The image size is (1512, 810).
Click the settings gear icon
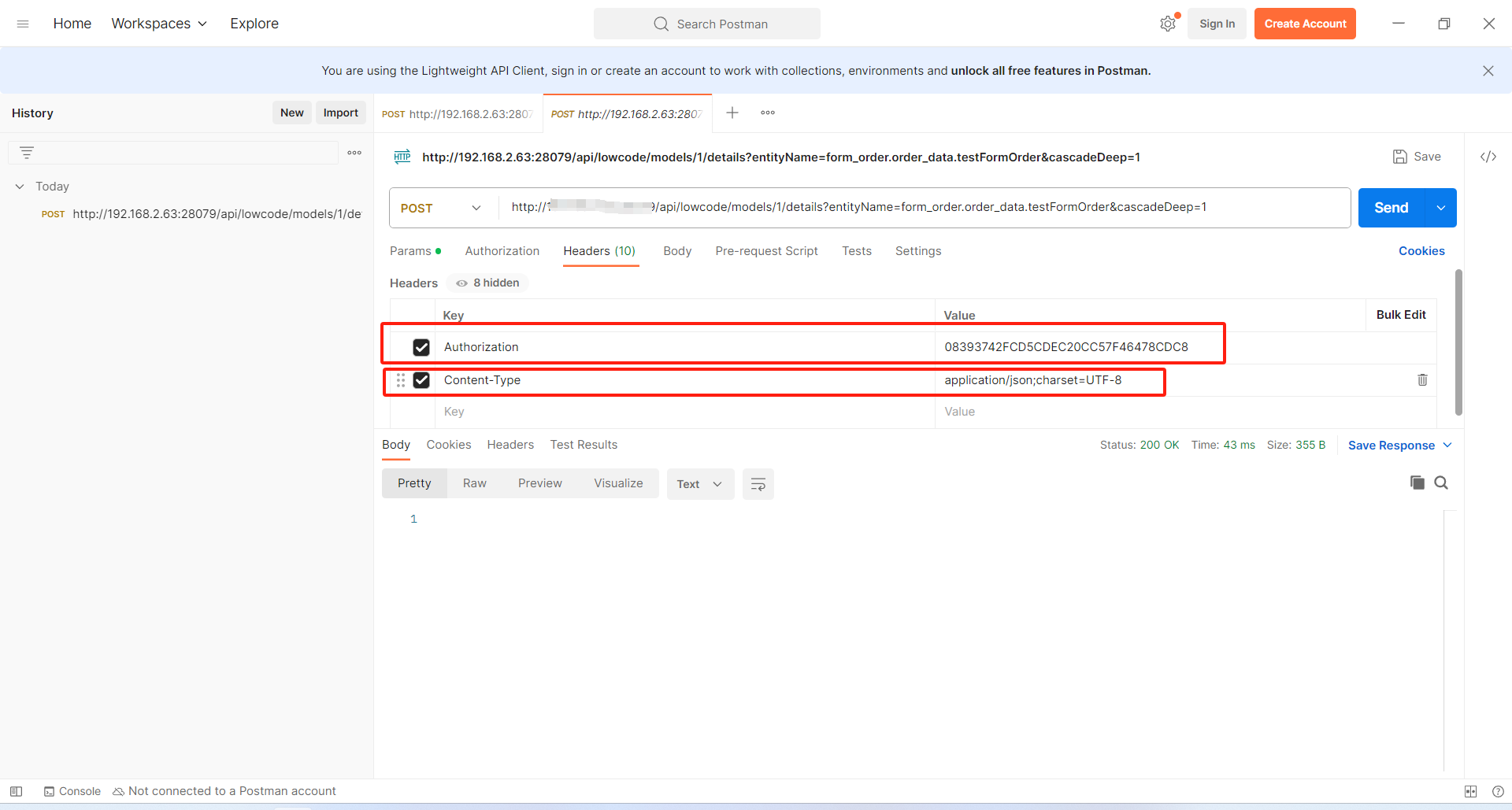pyautogui.click(x=1167, y=24)
